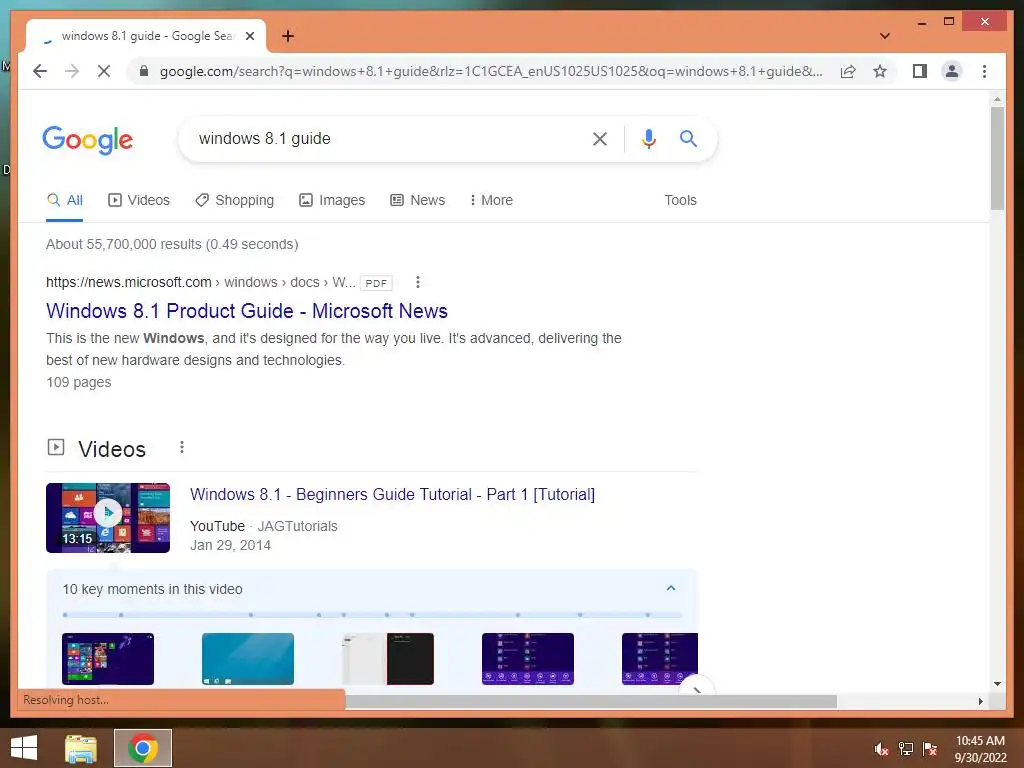1024x768 pixels.
Task: Click the Chrome taskbar icon
Action: coord(143,748)
